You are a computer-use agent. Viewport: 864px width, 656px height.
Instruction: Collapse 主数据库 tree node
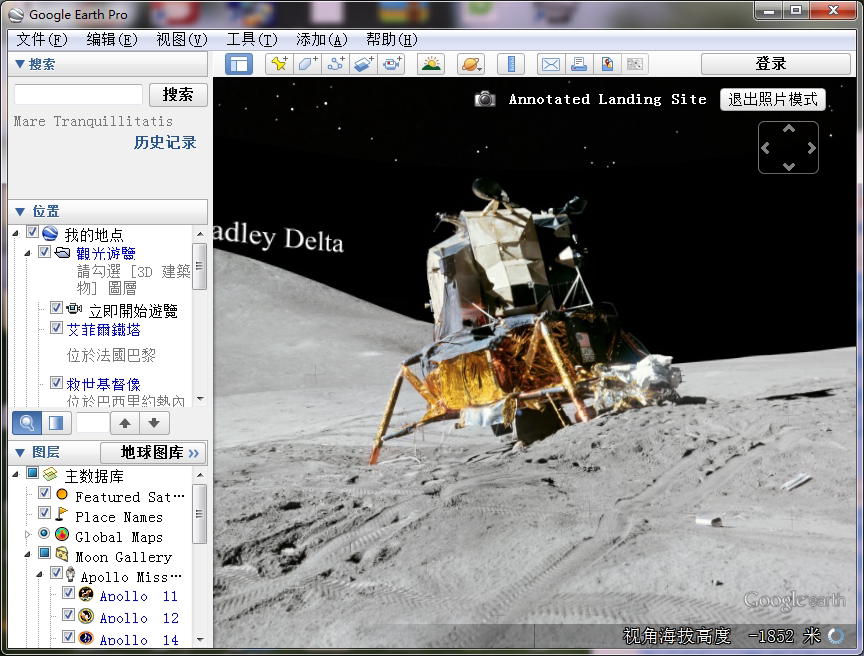pos(16,474)
